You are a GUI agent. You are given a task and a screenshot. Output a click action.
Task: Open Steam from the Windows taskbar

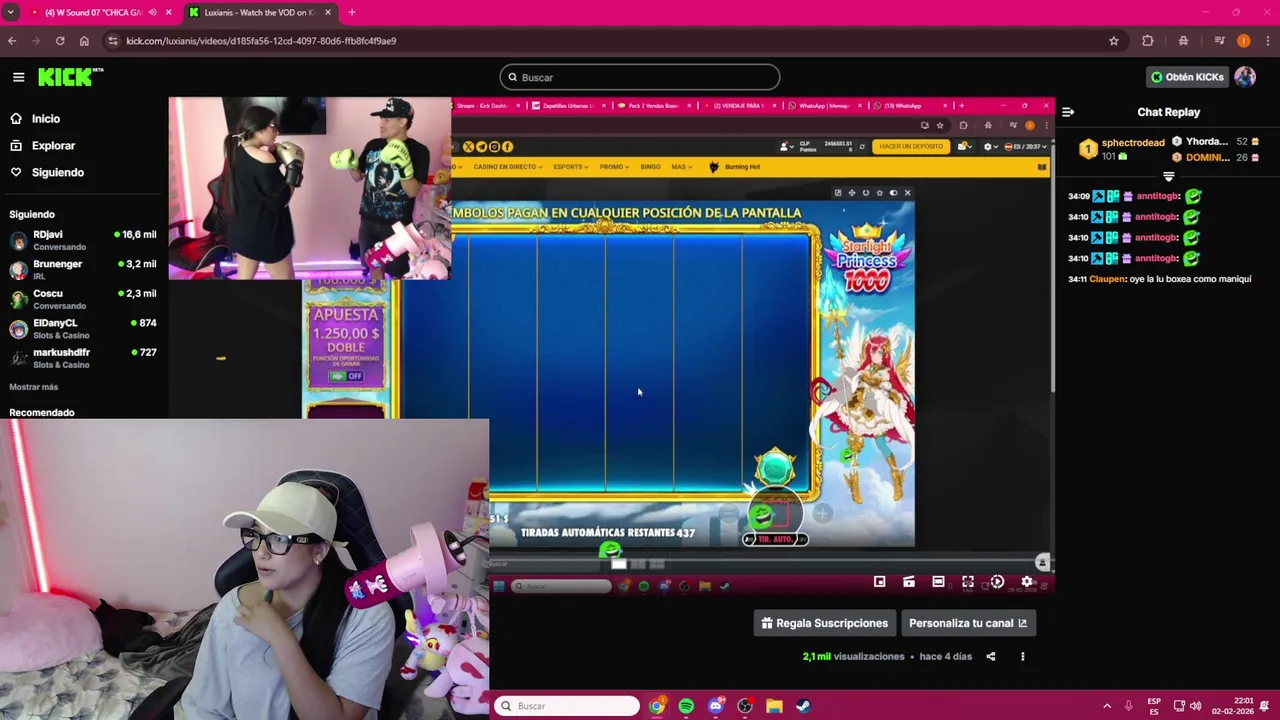point(803,706)
